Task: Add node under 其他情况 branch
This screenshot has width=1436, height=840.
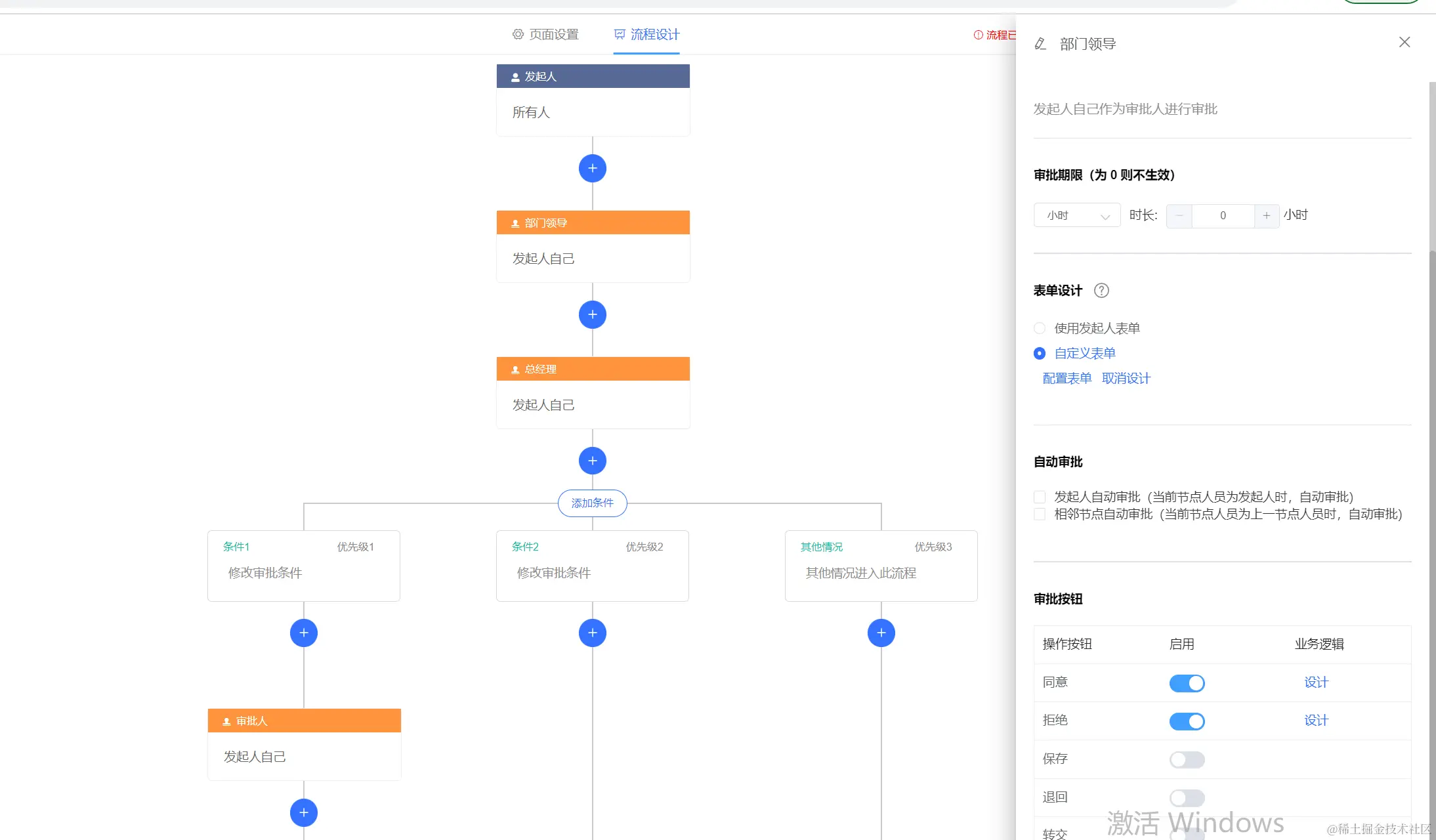Action: pos(881,633)
